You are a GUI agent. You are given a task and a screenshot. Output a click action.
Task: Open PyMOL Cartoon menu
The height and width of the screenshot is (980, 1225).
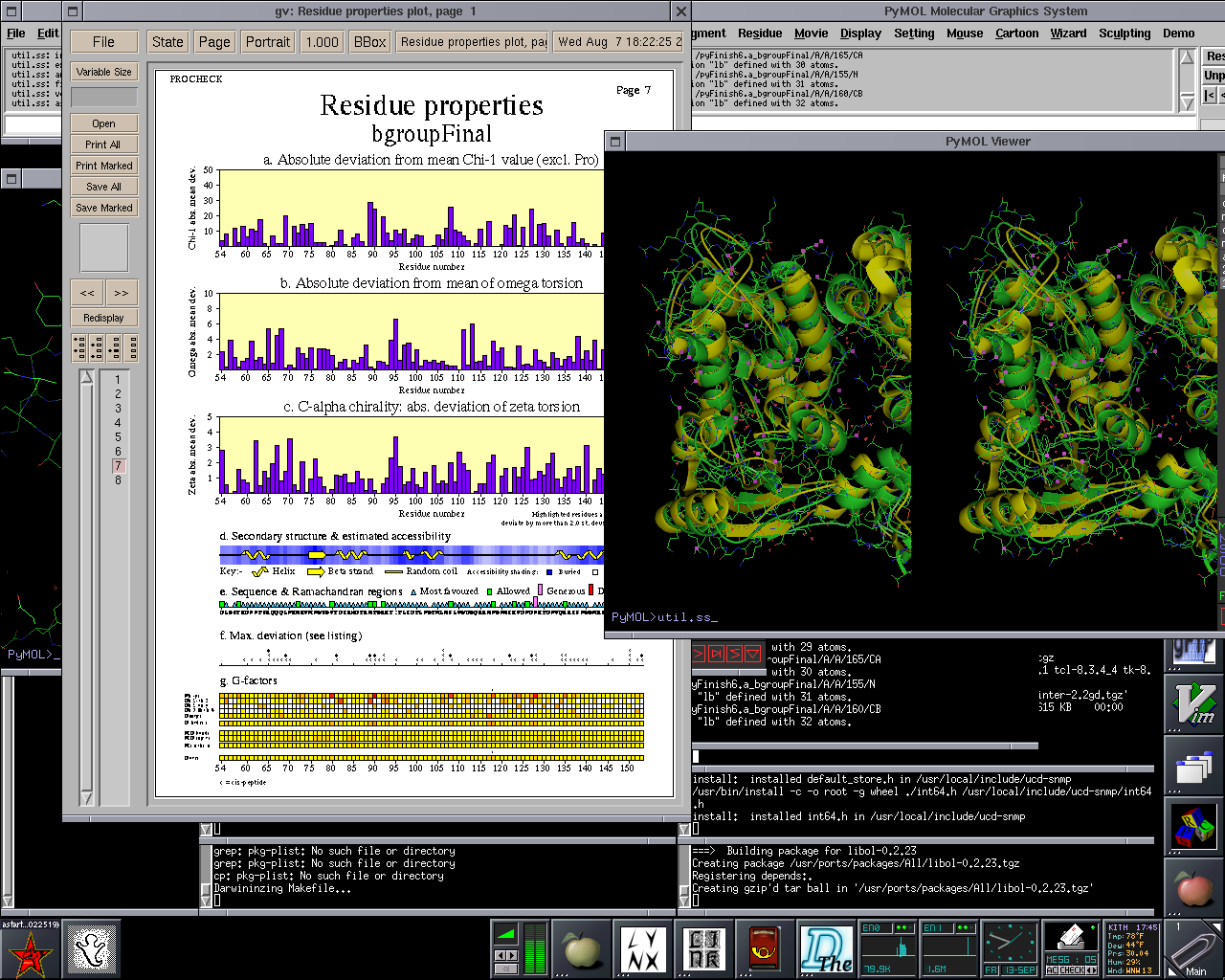pyautogui.click(x=1016, y=33)
